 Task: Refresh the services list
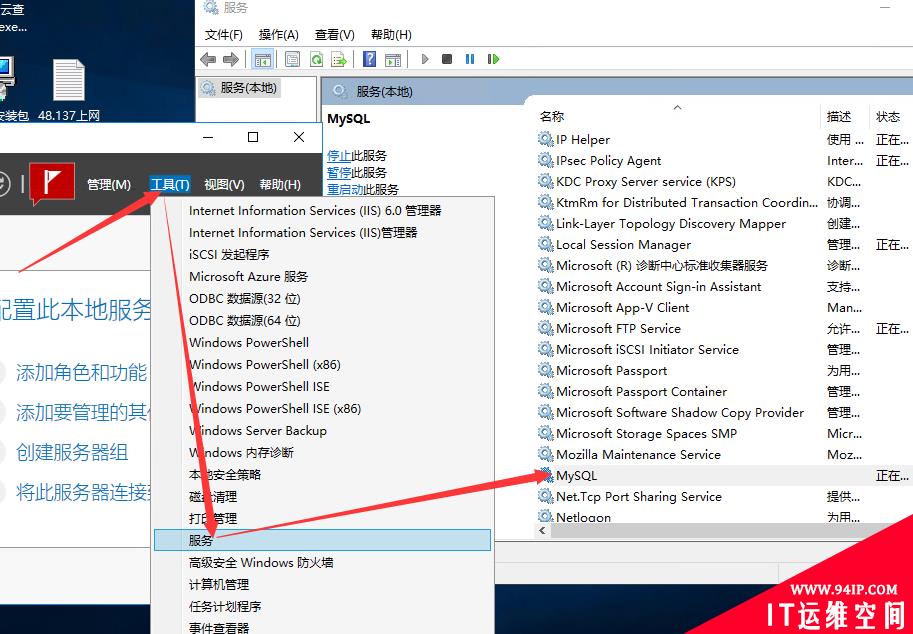tap(316, 59)
